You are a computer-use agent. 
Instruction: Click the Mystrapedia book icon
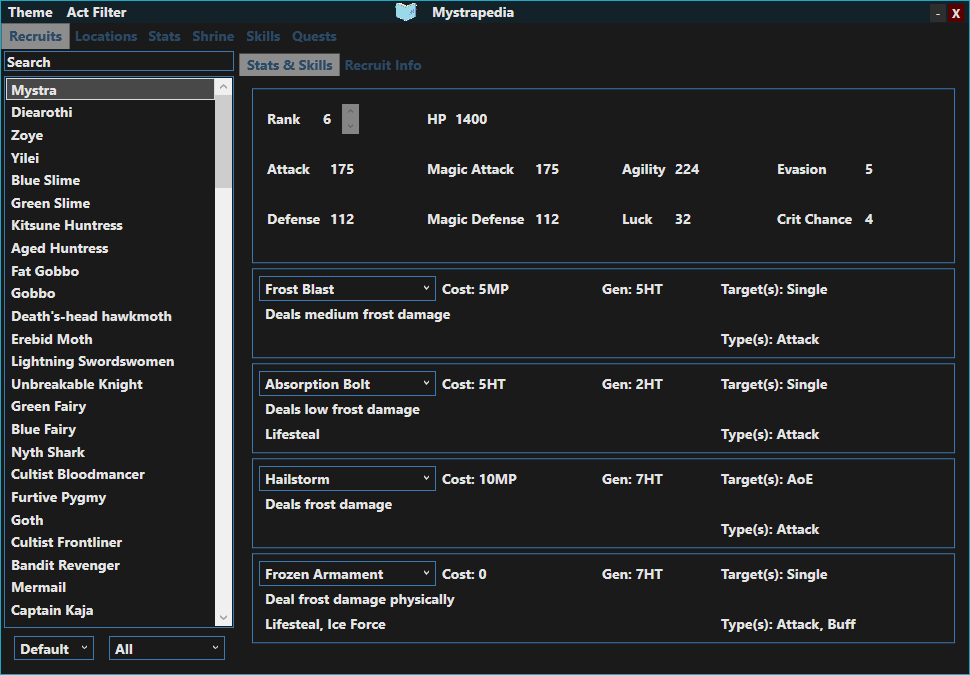pyautogui.click(x=405, y=12)
